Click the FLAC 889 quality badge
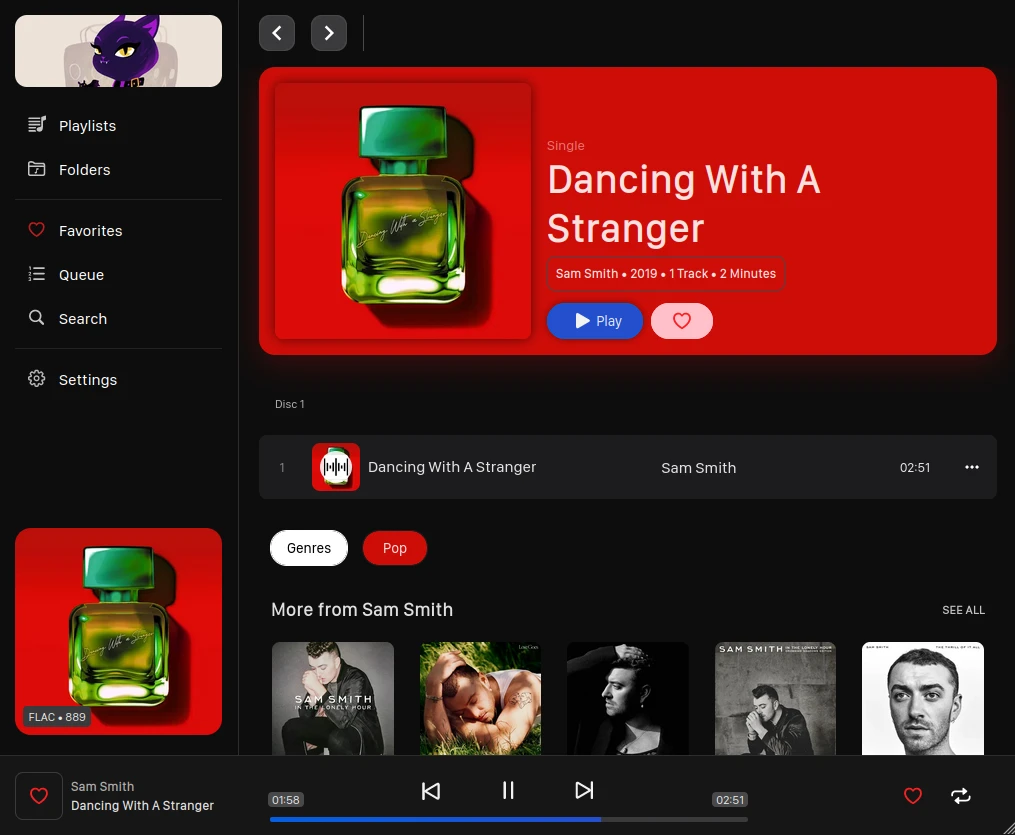 57,717
